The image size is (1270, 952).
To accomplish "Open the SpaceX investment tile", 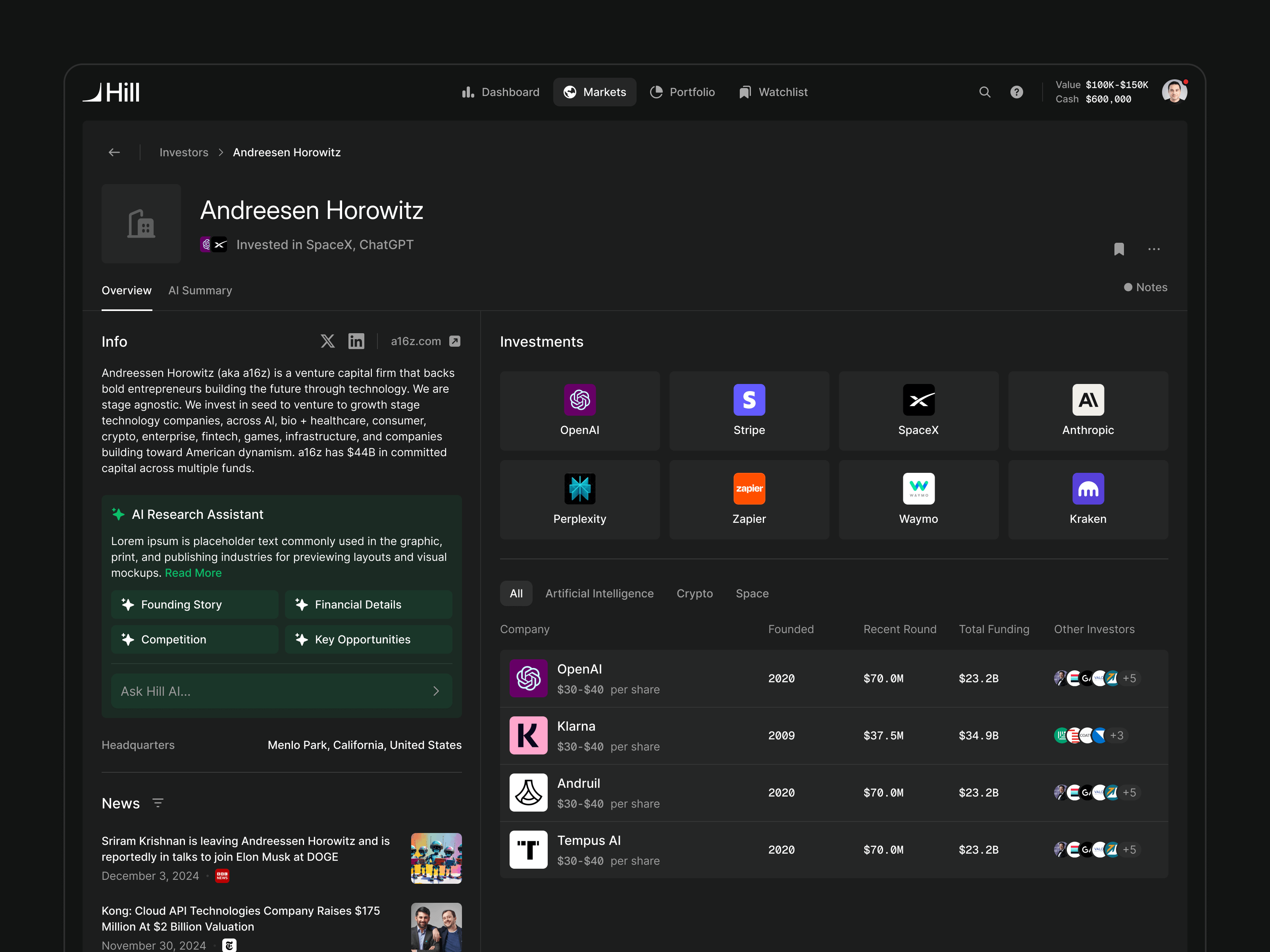I will 918,410.
